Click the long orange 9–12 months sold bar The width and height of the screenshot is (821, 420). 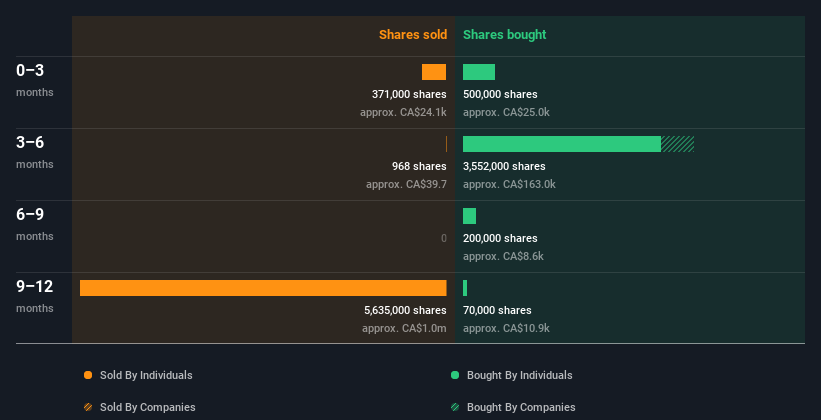tap(263, 288)
